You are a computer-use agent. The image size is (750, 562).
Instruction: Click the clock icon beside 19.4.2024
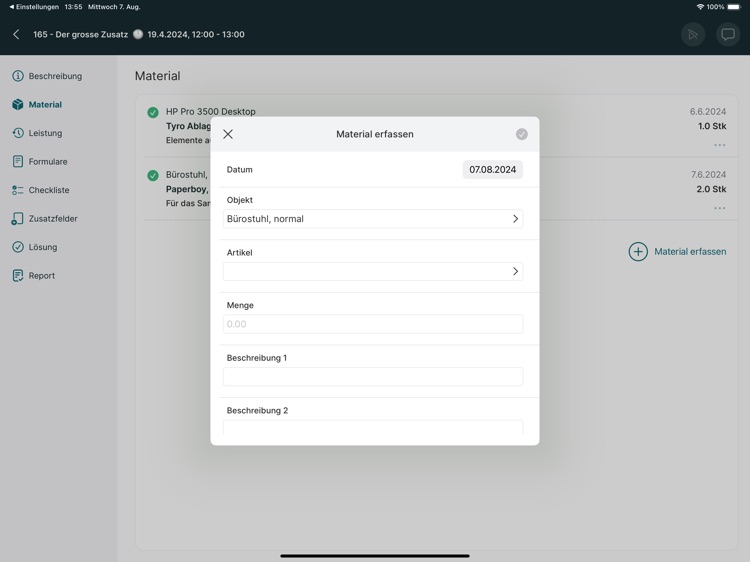pyautogui.click(x=138, y=34)
